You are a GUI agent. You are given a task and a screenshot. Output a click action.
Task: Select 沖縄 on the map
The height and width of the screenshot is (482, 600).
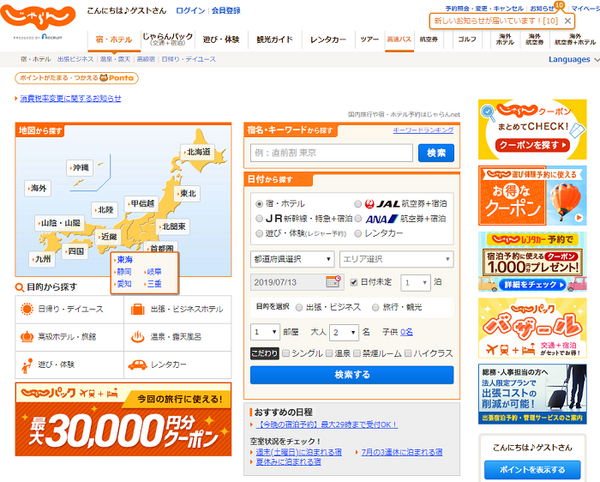(x=80, y=168)
